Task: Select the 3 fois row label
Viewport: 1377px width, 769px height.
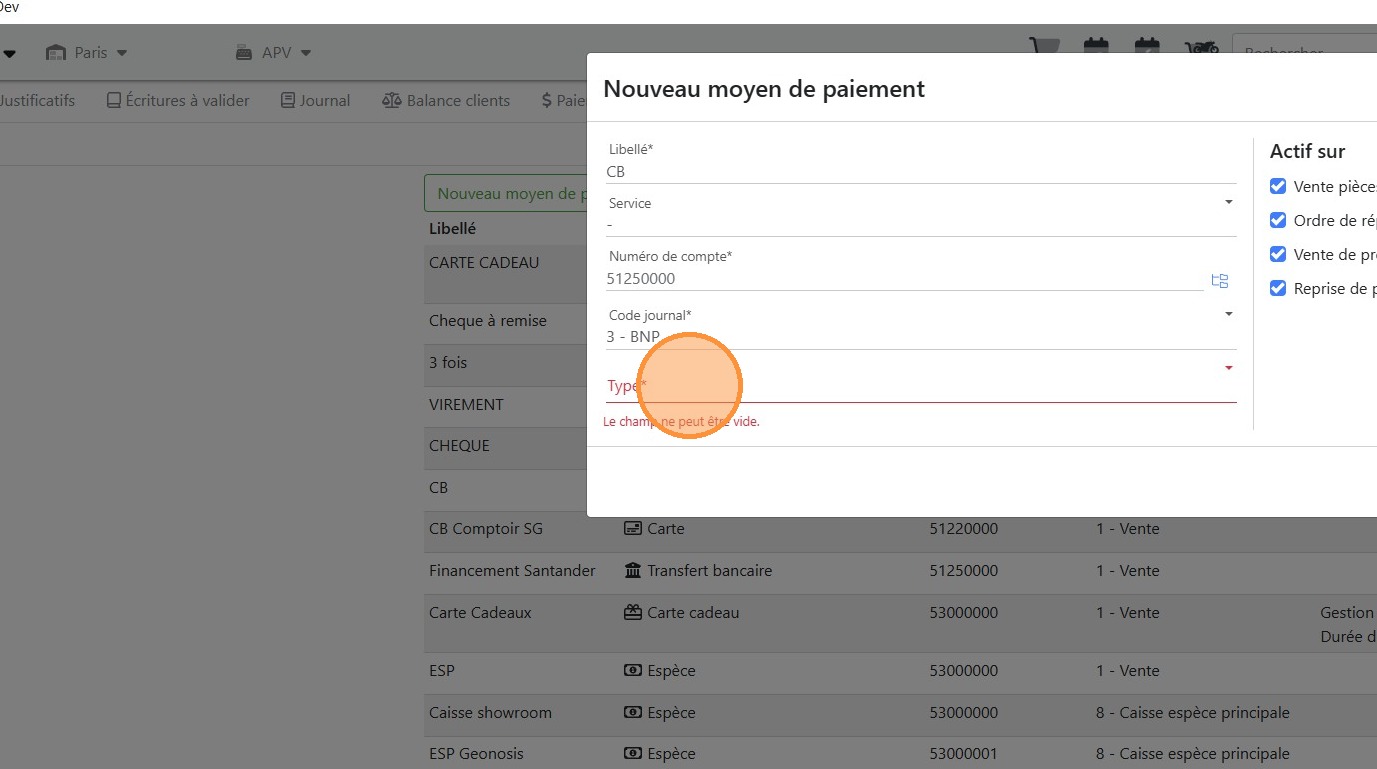Action: 448,362
